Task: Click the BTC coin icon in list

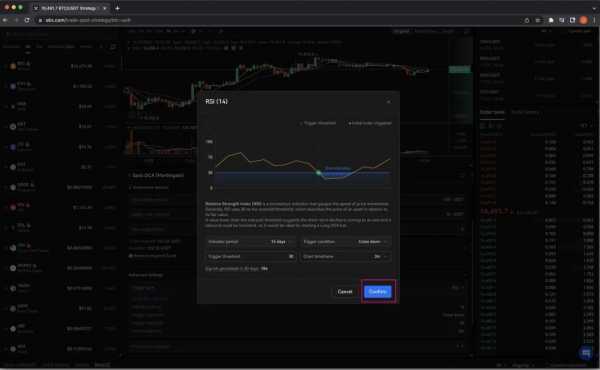Action: click(13, 66)
